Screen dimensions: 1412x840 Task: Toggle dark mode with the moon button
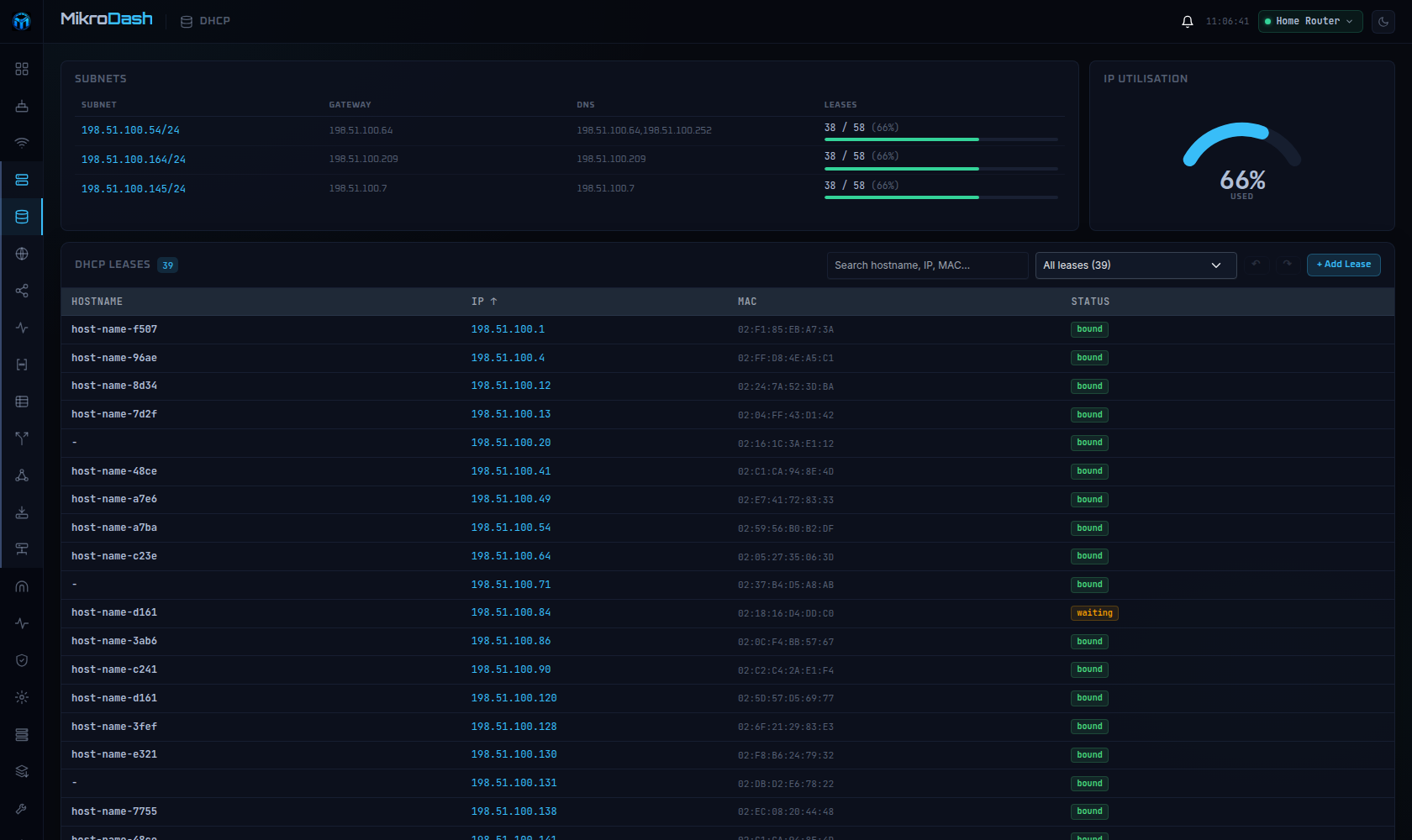(x=1383, y=21)
